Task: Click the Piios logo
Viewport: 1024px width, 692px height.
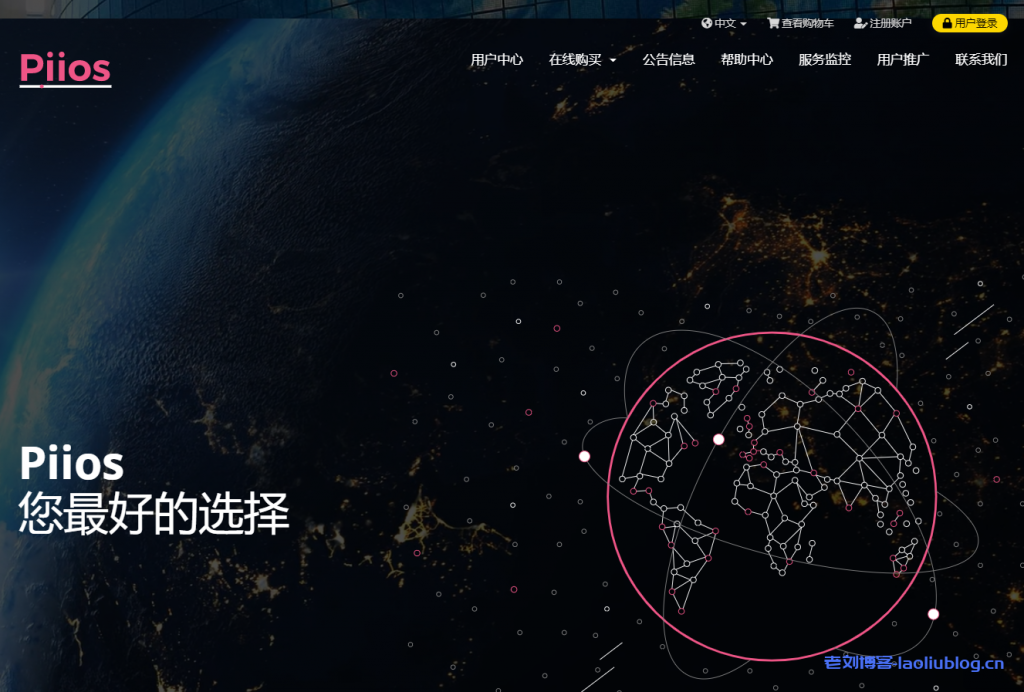Action: click(x=64, y=68)
